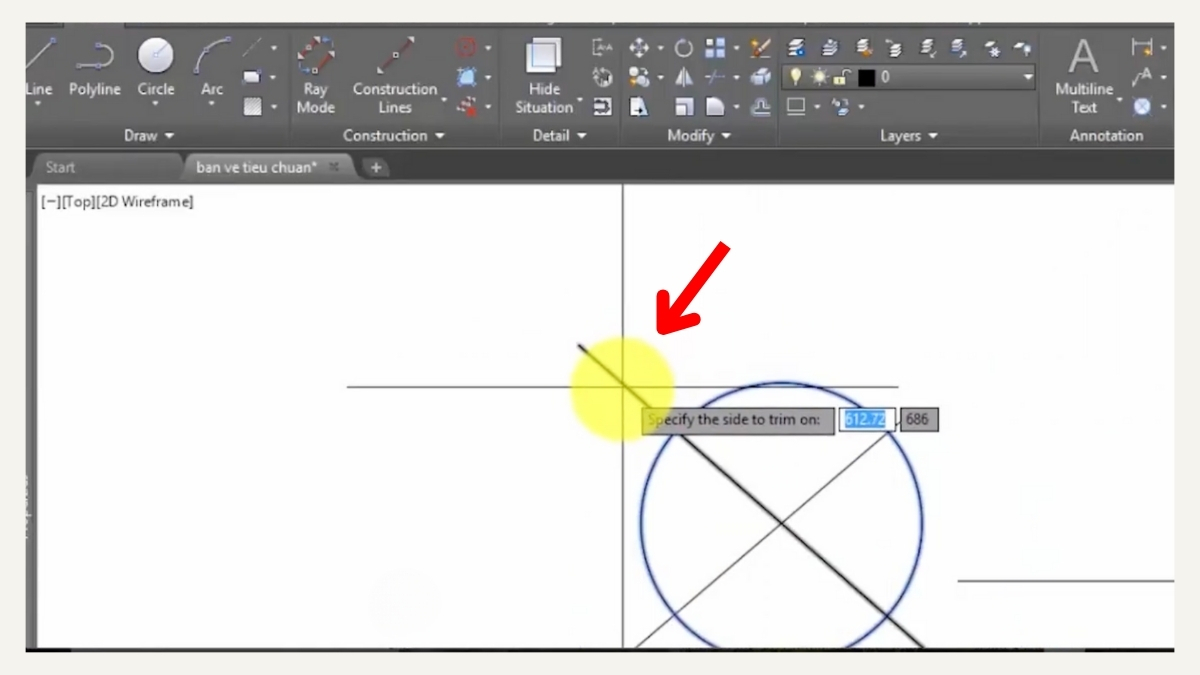This screenshot has width=1200, height=675.
Task: Click the blue polygon icon in Construction panel
Action: (x=466, y=77)
